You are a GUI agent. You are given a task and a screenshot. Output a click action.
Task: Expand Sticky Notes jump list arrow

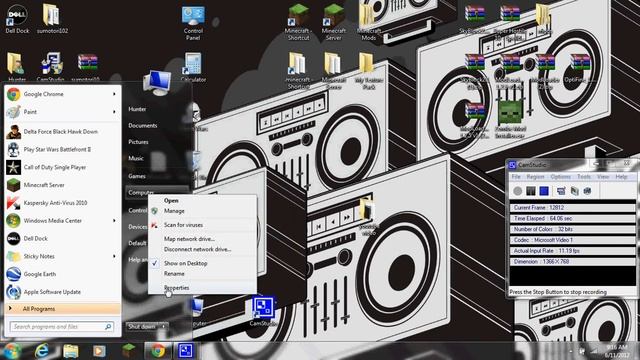pos(114,256)
